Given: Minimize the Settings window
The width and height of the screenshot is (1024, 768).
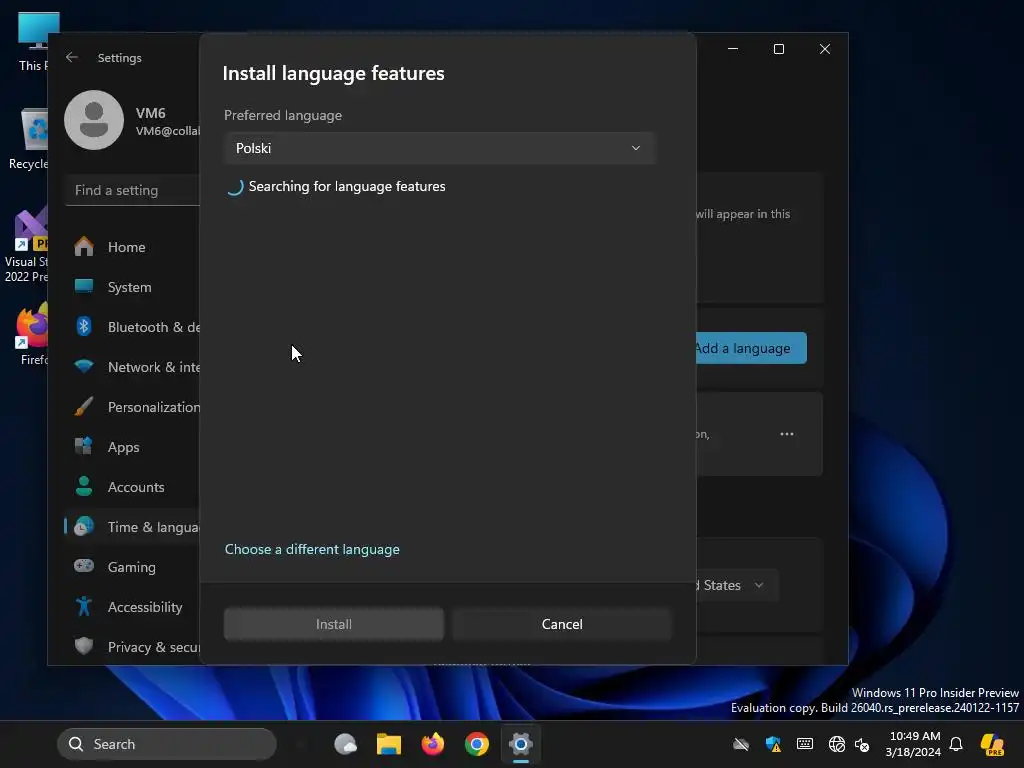Looking at the screenshot, I should pyautogui.click(x=733, y=49).
